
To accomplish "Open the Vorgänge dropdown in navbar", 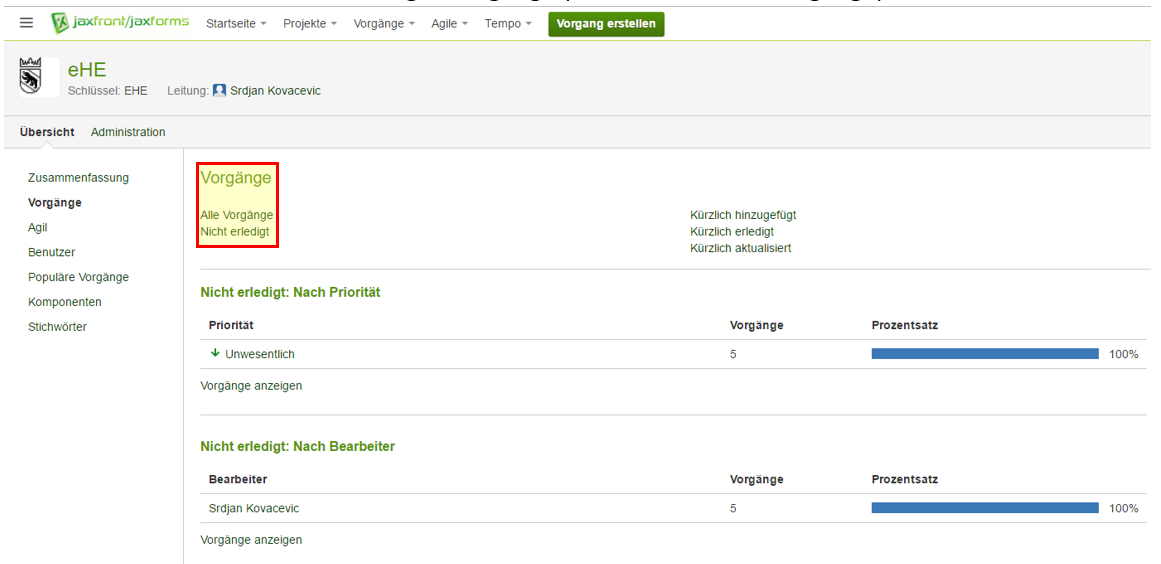I will pos(384,24).
